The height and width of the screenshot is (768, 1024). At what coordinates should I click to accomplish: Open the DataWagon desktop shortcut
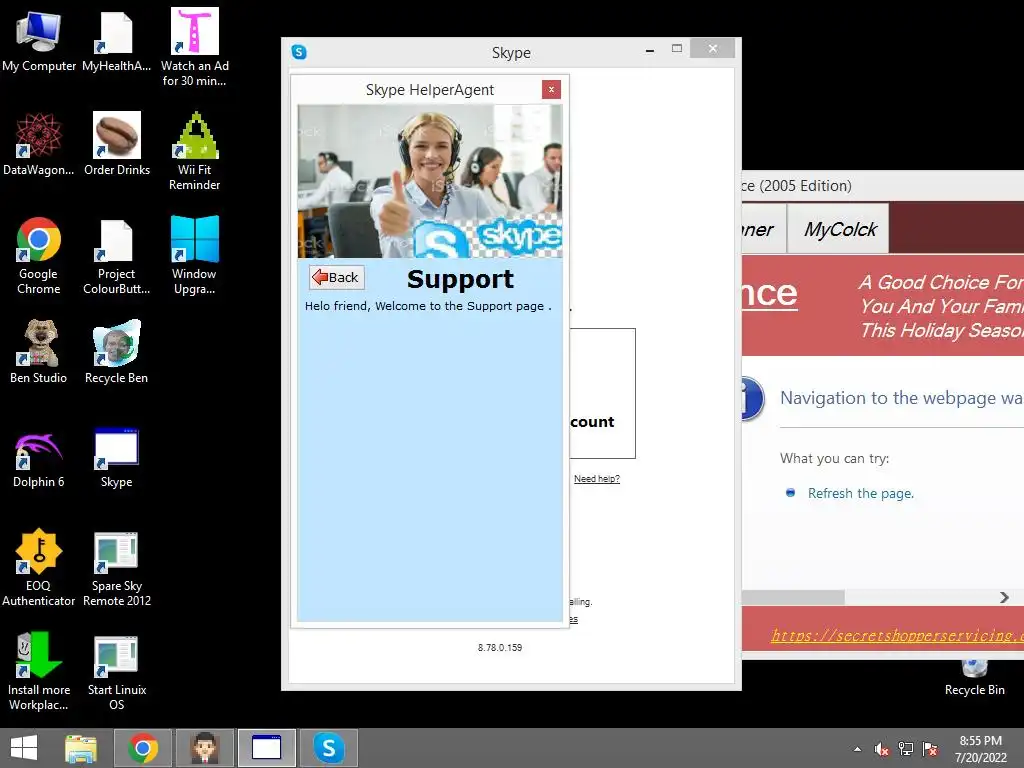pos(39,144)
